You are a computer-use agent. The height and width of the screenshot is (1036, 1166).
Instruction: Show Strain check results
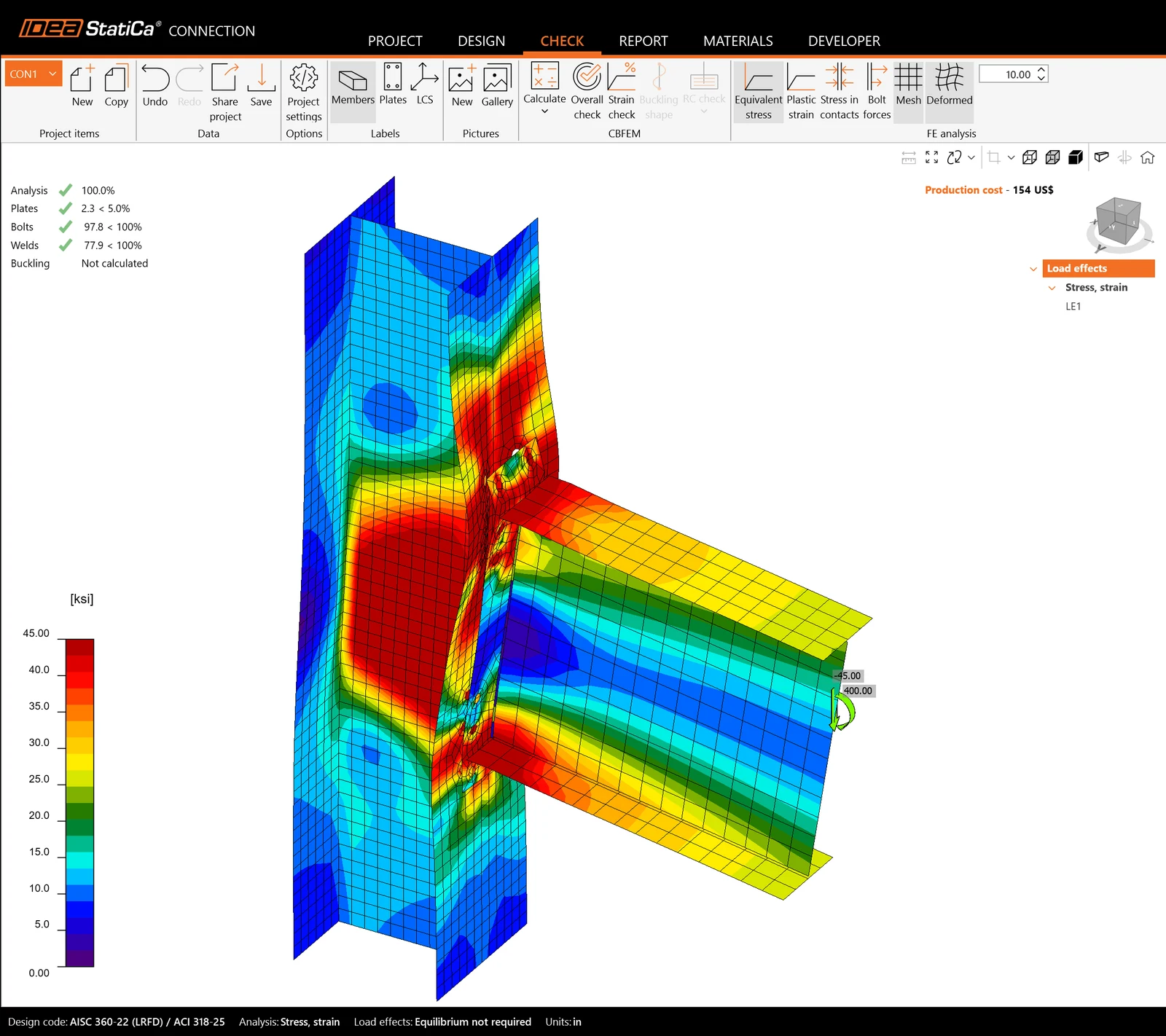pyautogui.click(x=622, y=92)
